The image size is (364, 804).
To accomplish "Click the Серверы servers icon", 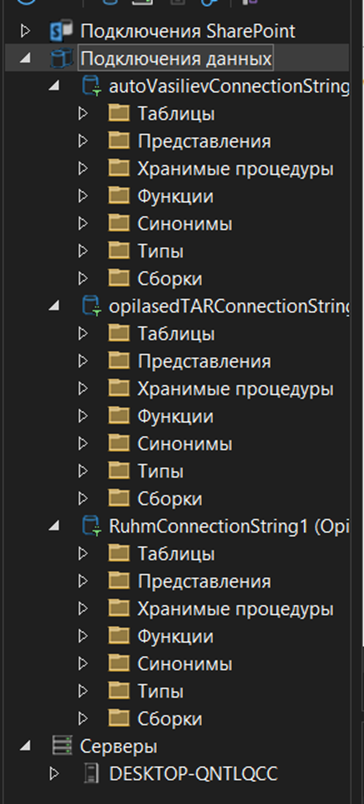I will click(62, 746).
